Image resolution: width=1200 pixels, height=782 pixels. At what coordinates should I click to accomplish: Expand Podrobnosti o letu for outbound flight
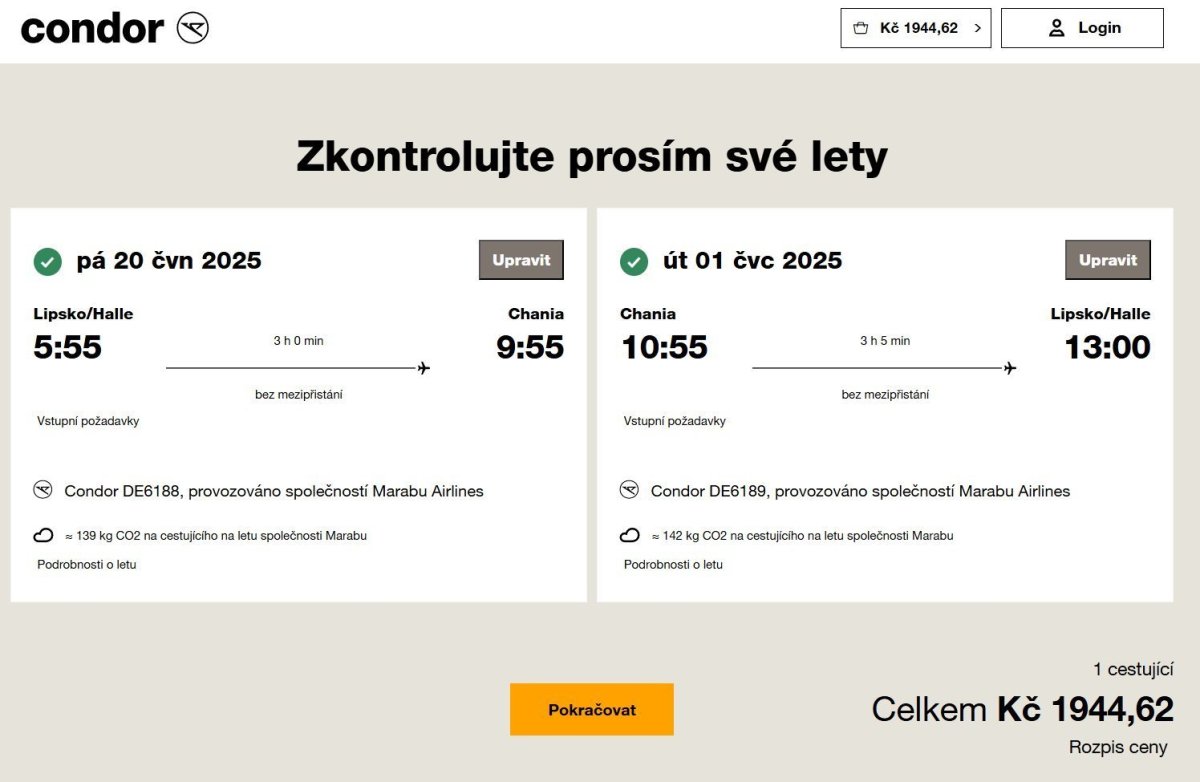pos(87,564)
